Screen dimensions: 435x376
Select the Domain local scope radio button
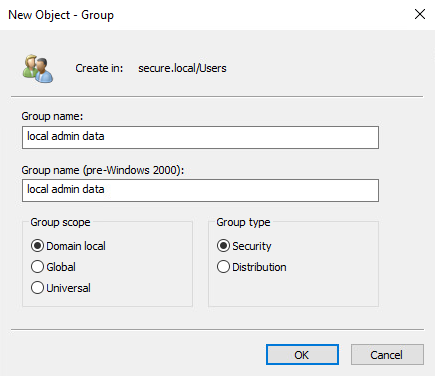click(x=37, y=246)
